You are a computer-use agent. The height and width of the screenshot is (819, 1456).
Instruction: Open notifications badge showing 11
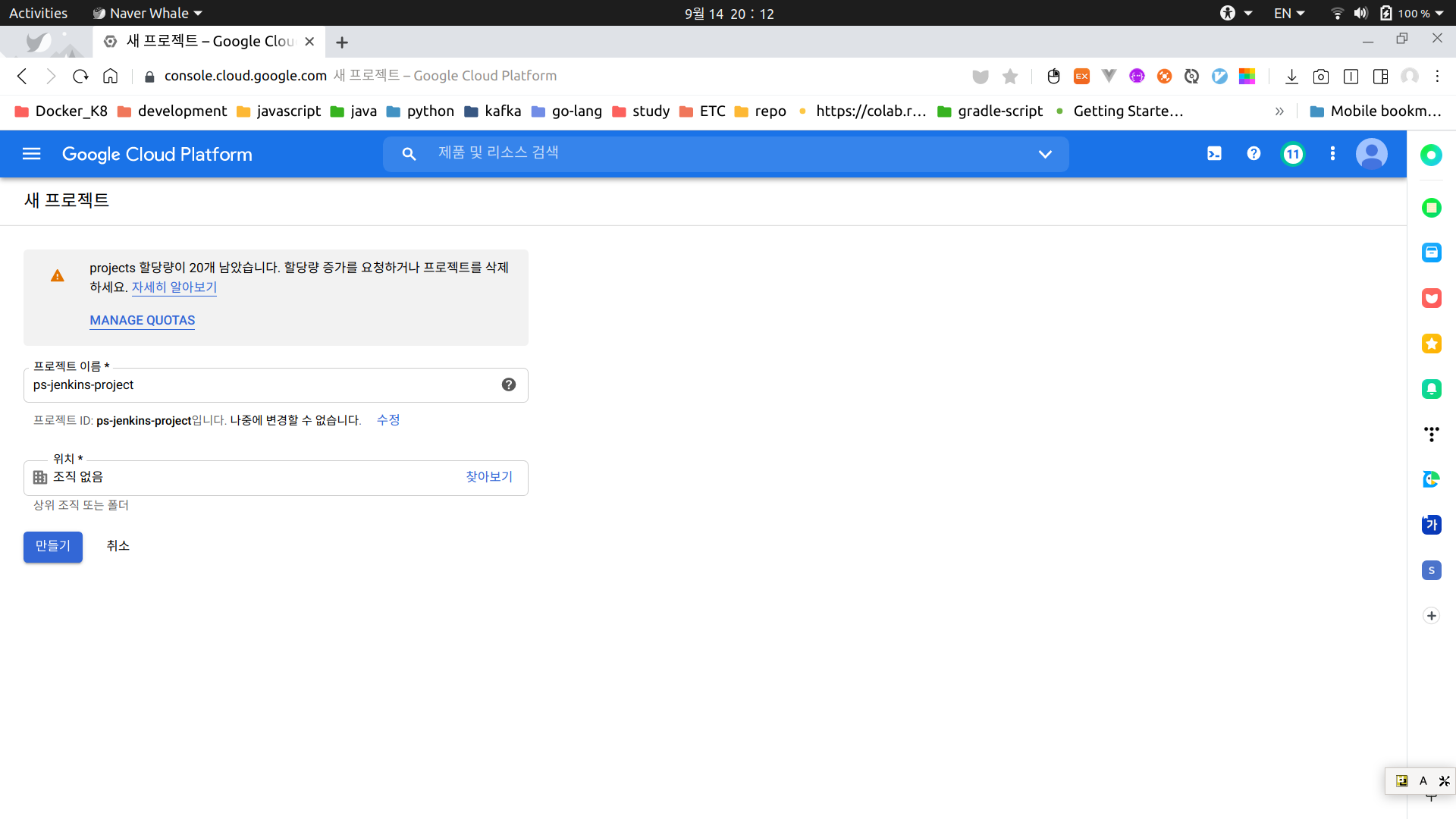point(1293,154)
